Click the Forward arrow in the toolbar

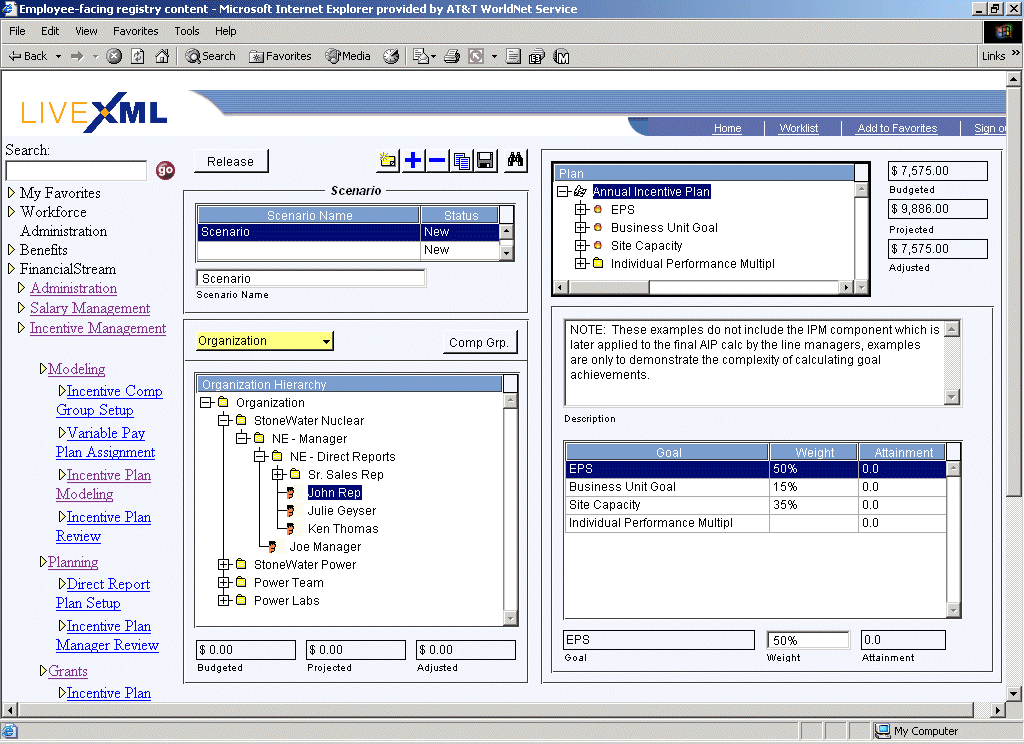point(77,56)
